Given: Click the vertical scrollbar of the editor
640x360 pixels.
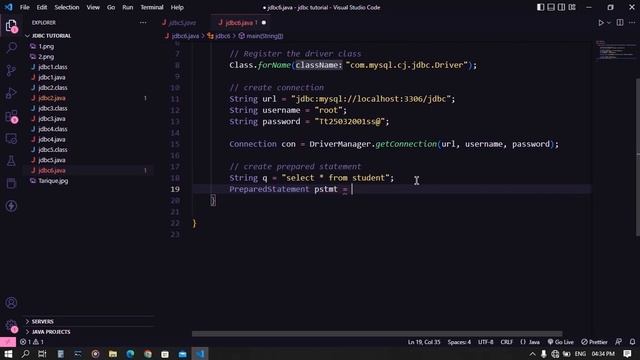Looking at the screenshot, I should 638,156.
